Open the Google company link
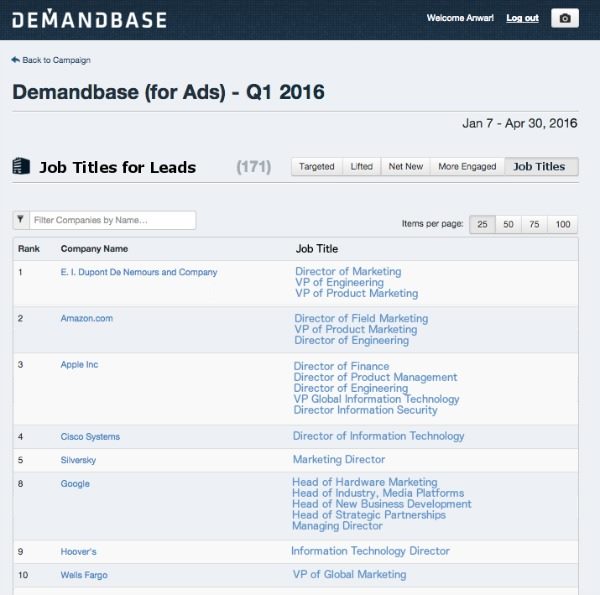This screenshot has height=595, width=600. click(75, 484)
